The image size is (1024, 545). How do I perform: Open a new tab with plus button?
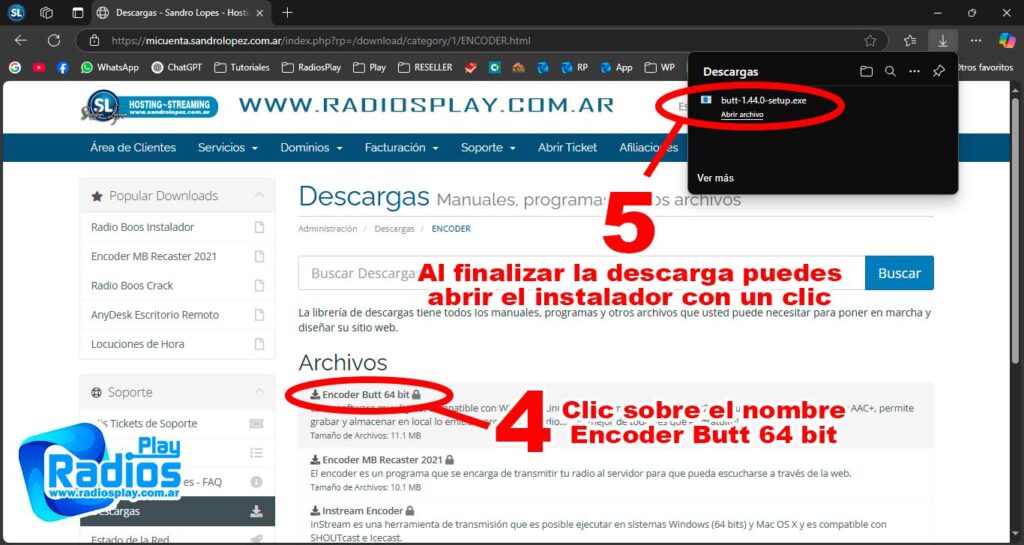point(287,12)
